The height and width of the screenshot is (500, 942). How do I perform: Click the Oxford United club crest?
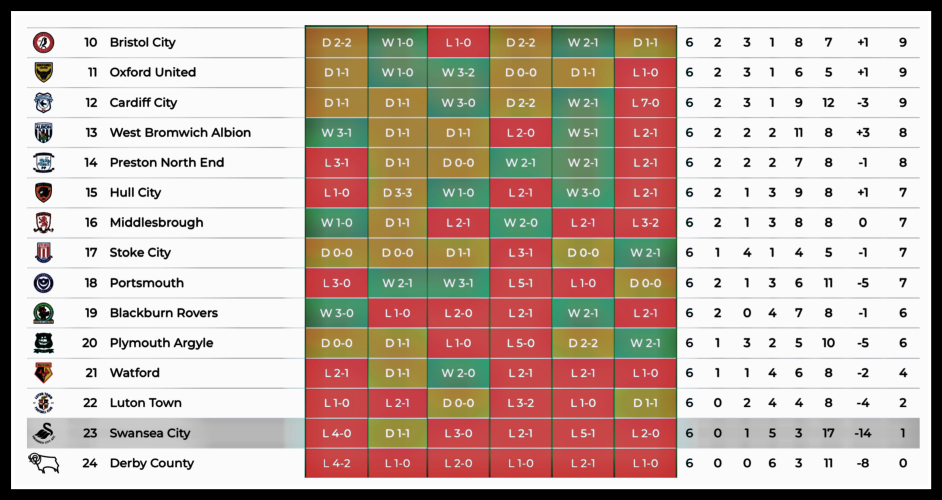pyautogui.click(x=44, y=73)
